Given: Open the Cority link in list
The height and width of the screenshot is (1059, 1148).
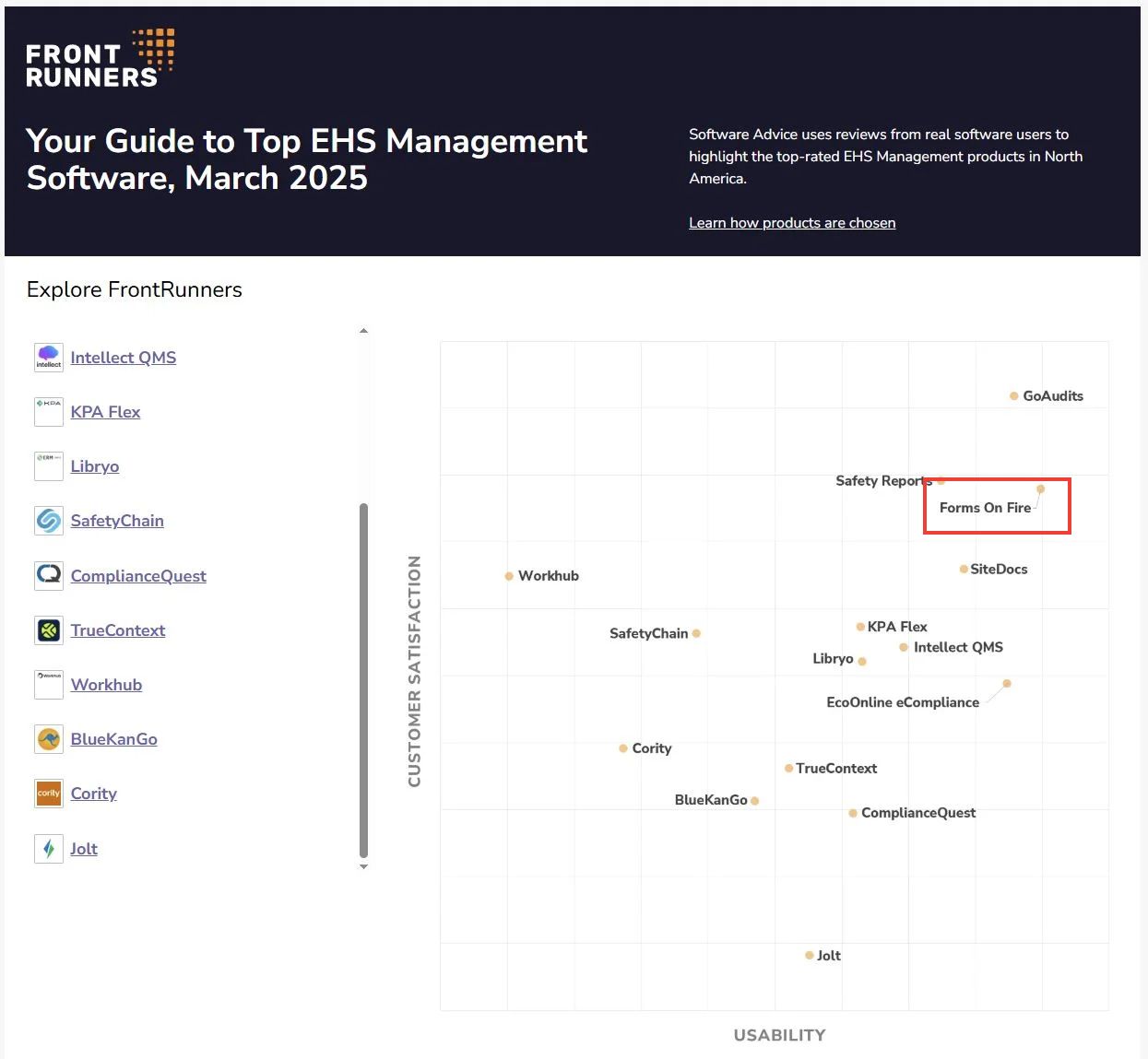Looking at the screenshot, I should (93, 794).
